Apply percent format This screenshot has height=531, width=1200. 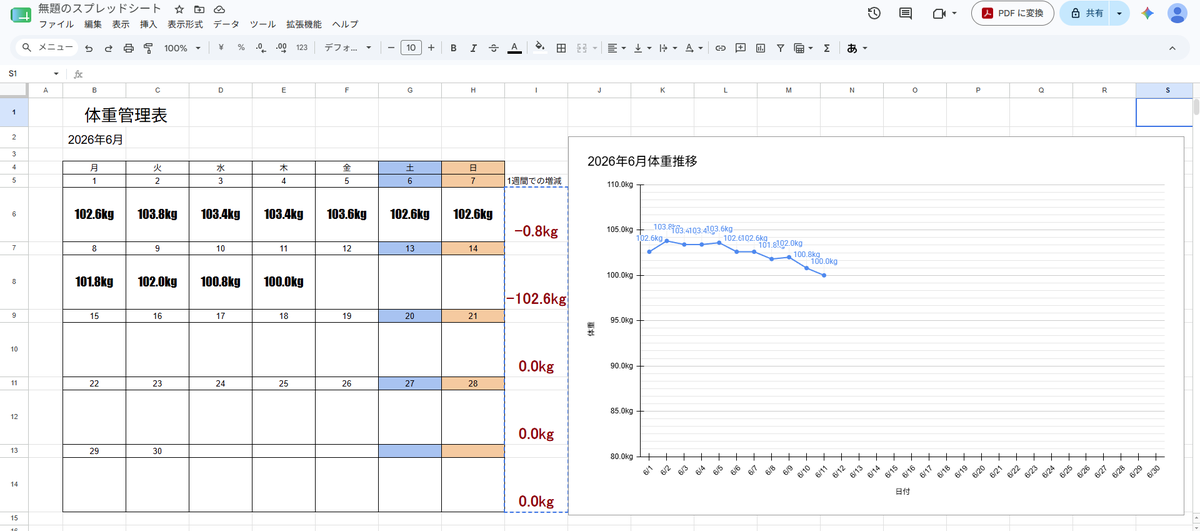tap(241, 47)
